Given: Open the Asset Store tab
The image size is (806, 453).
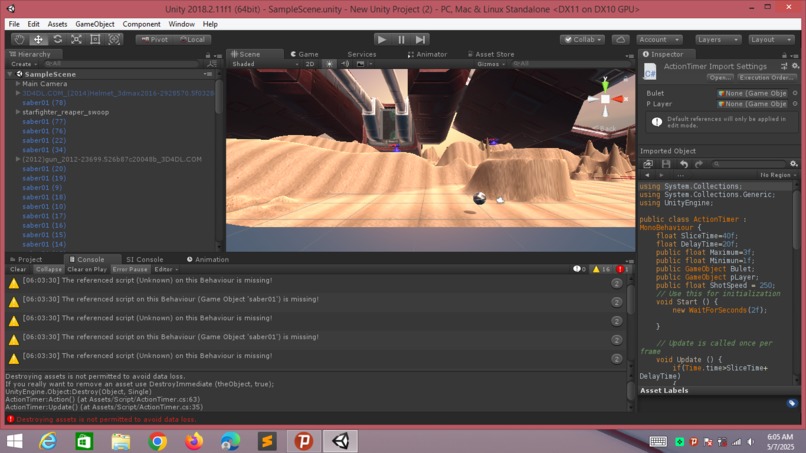Looking at the screenshot, I should 491,54.
